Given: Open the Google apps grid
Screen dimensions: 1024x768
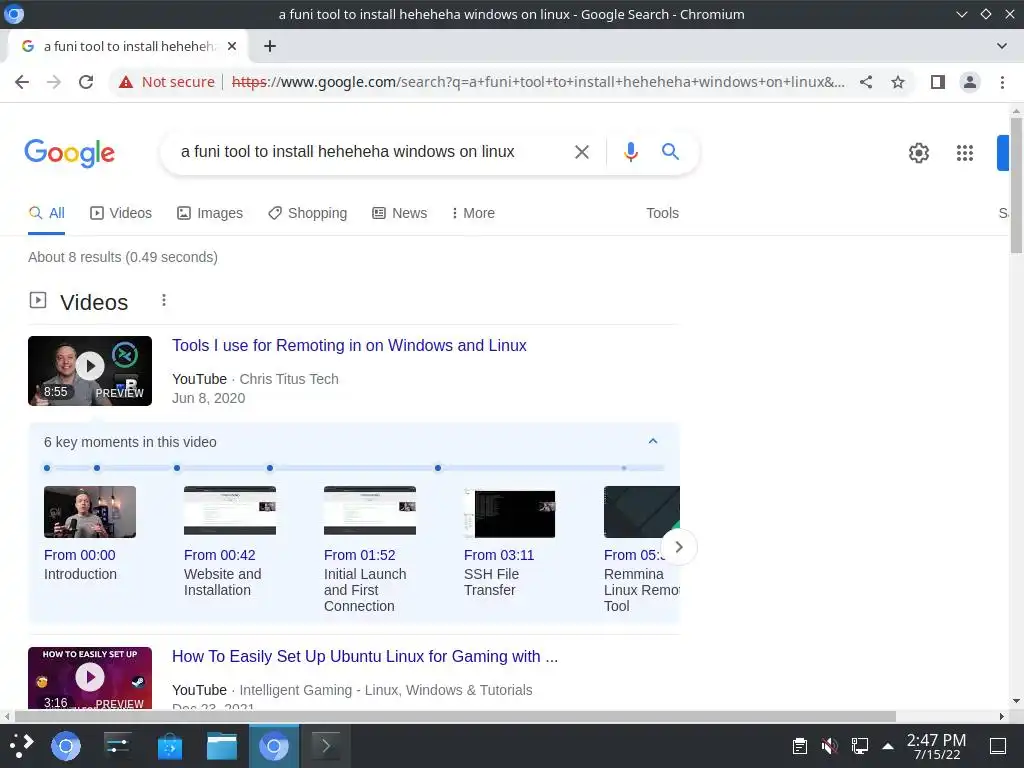Looking at the screenshot, I should coord(965,153).
